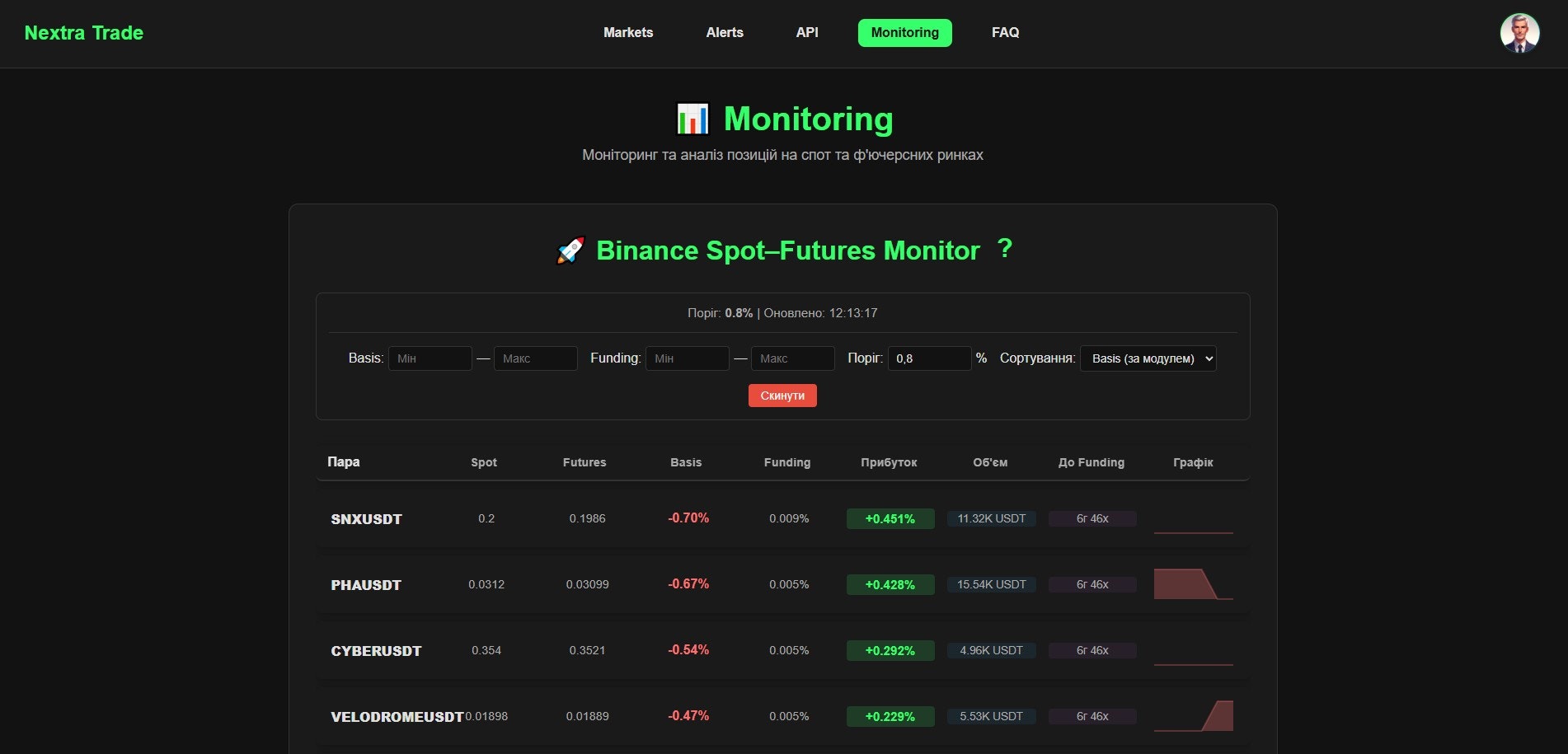Click the -0.47% basis value
1568x754 pixels.
tap(688, 715)
